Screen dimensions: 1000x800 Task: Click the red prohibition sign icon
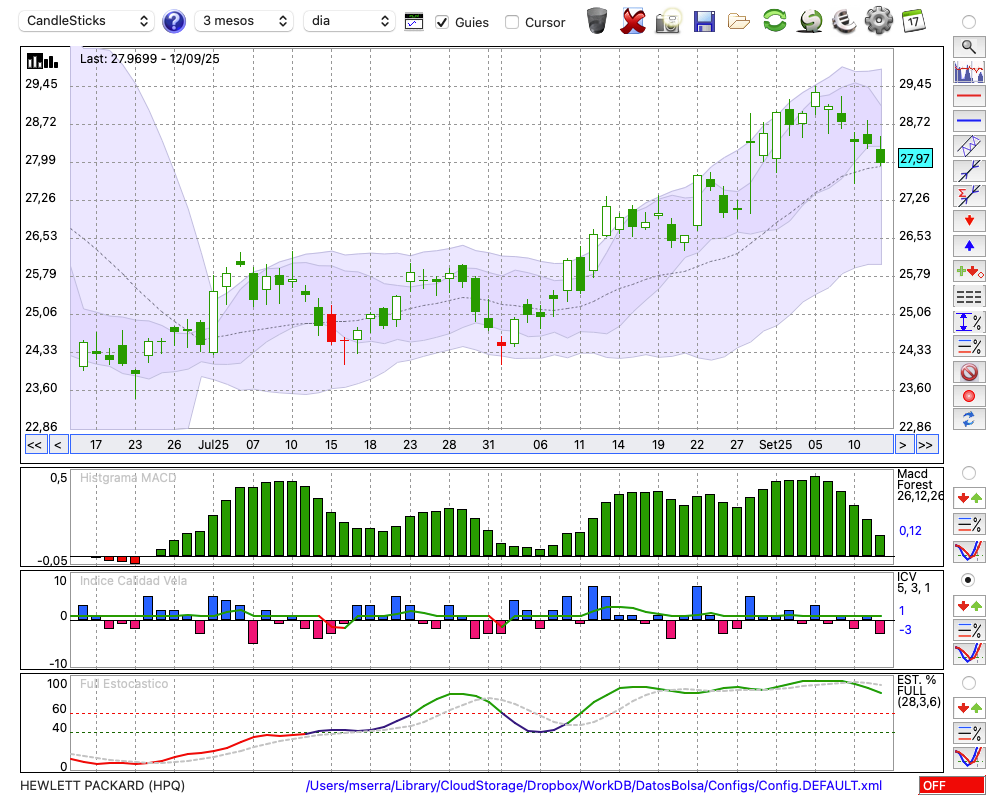coord(969,372)
